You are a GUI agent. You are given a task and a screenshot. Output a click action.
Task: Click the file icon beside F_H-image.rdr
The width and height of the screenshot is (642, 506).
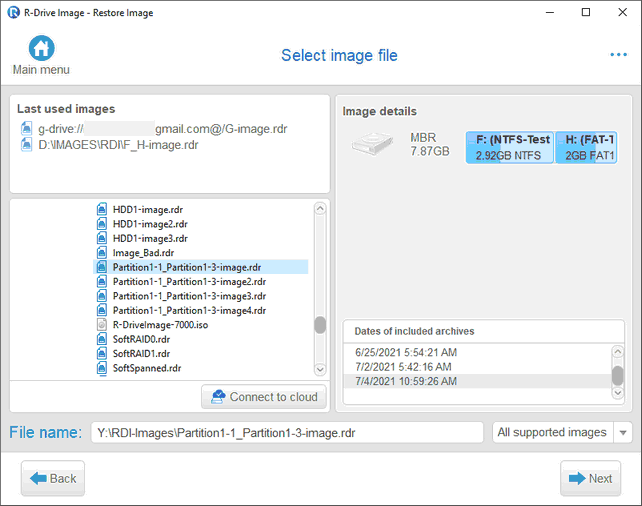[x=26, y=145]
